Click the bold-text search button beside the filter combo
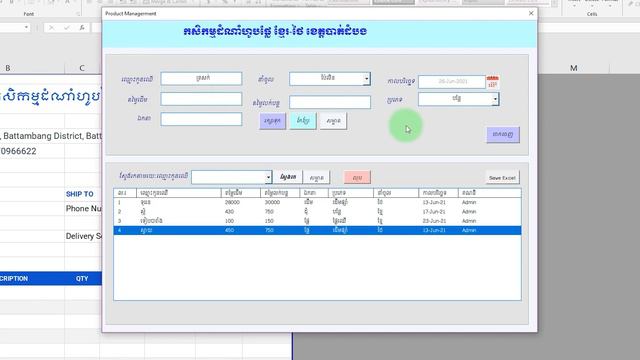Viewport: 640px width, 360px height. [x=288, y=177]
